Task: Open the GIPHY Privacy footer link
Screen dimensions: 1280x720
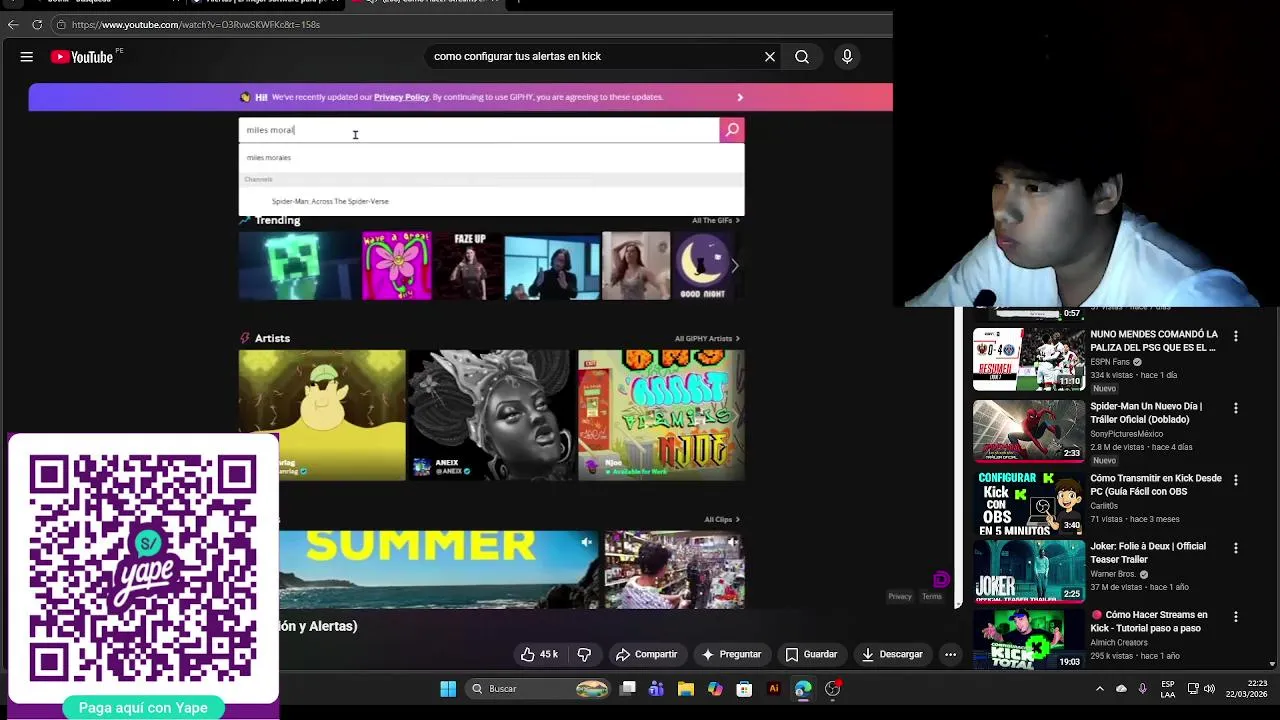Action: coord(900,597)
